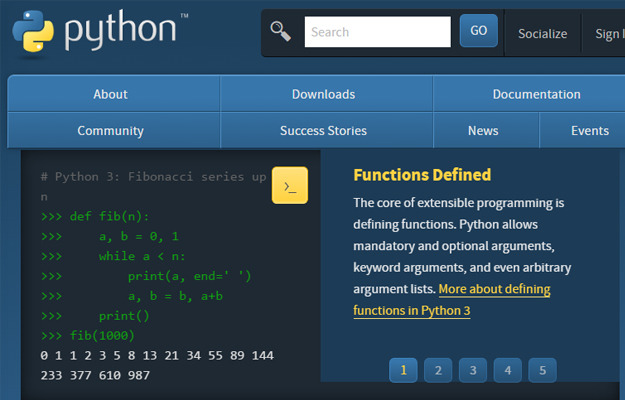
Task: Open the Socialize menu
Action: pyautogui.click(x=542, y=34)
